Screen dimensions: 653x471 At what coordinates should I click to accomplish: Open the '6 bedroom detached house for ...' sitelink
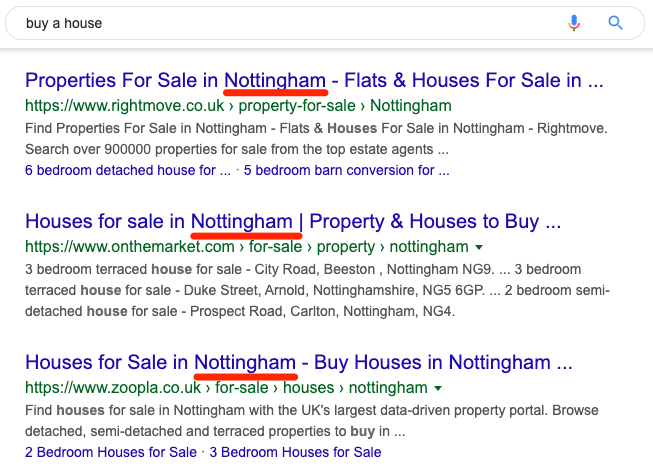128,170
